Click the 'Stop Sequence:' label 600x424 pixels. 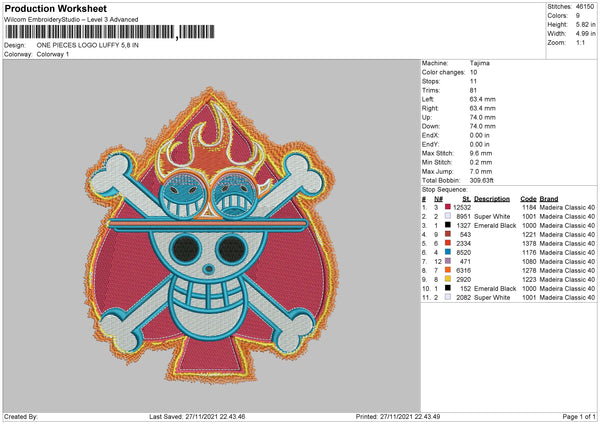(445, 190)
